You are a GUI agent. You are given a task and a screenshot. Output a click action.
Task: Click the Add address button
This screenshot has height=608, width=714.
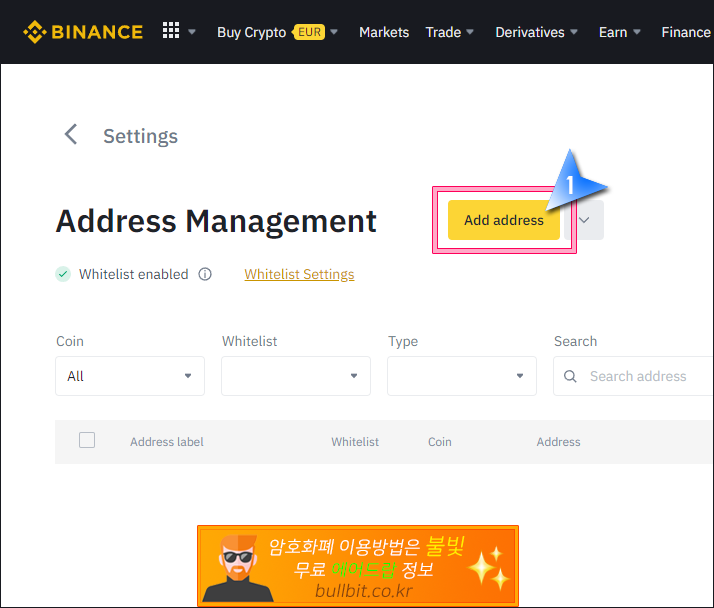click(504, 220)
